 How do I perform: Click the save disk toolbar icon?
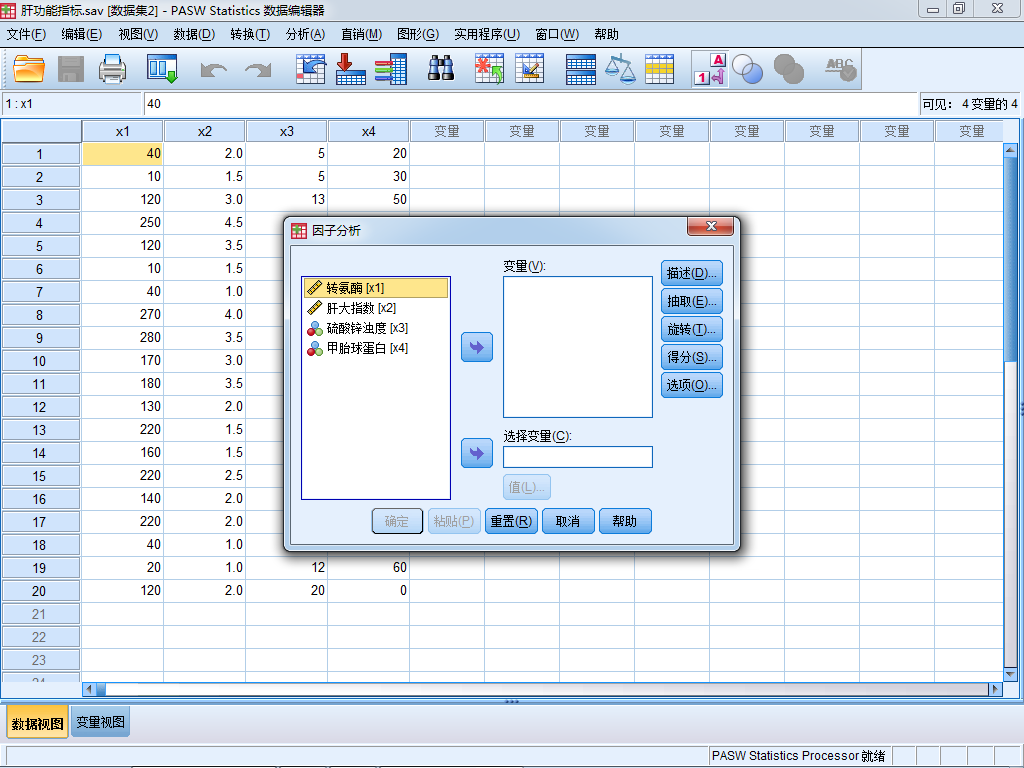(71, 69)
